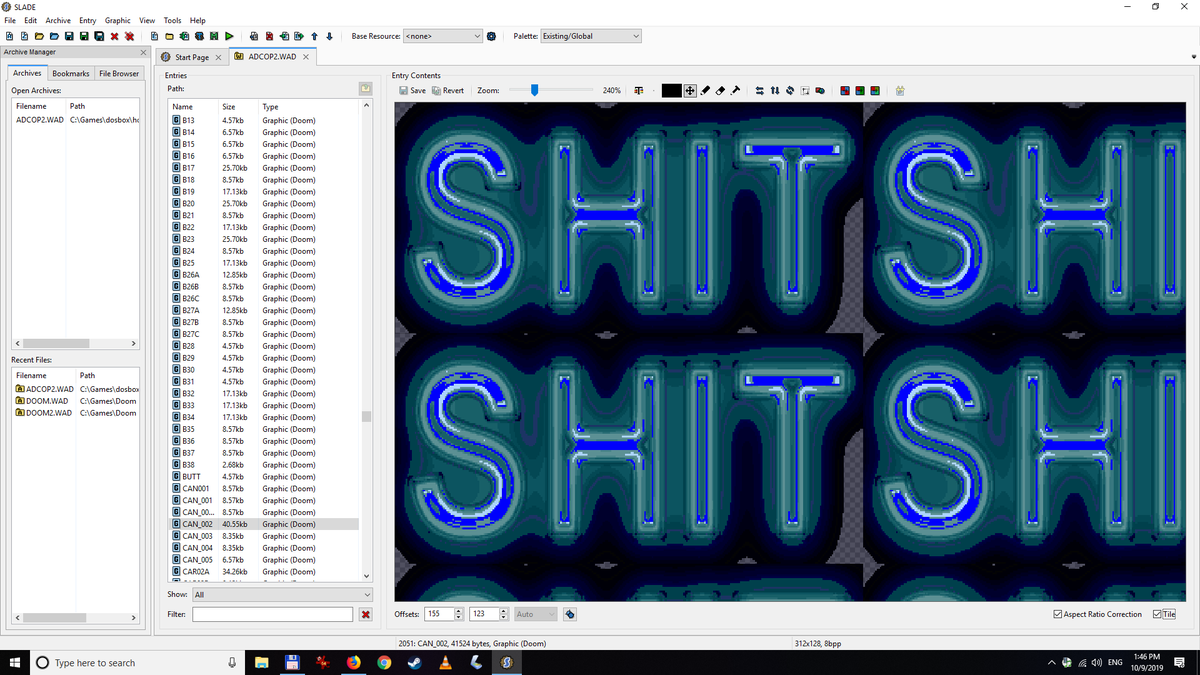
Task: Select the CAR02A entry
Action: [264, 572]
